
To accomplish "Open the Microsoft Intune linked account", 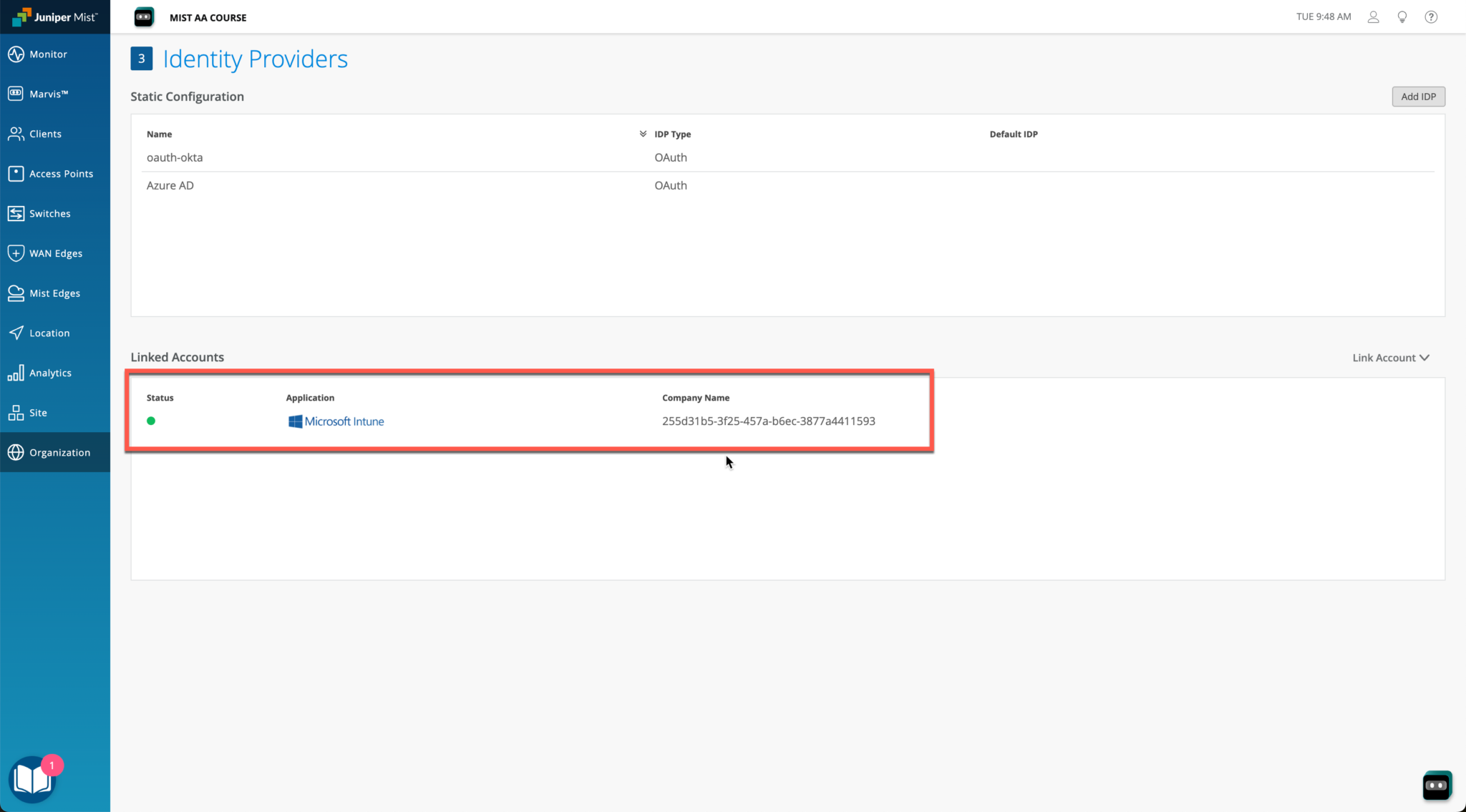I will pos(343,421).
